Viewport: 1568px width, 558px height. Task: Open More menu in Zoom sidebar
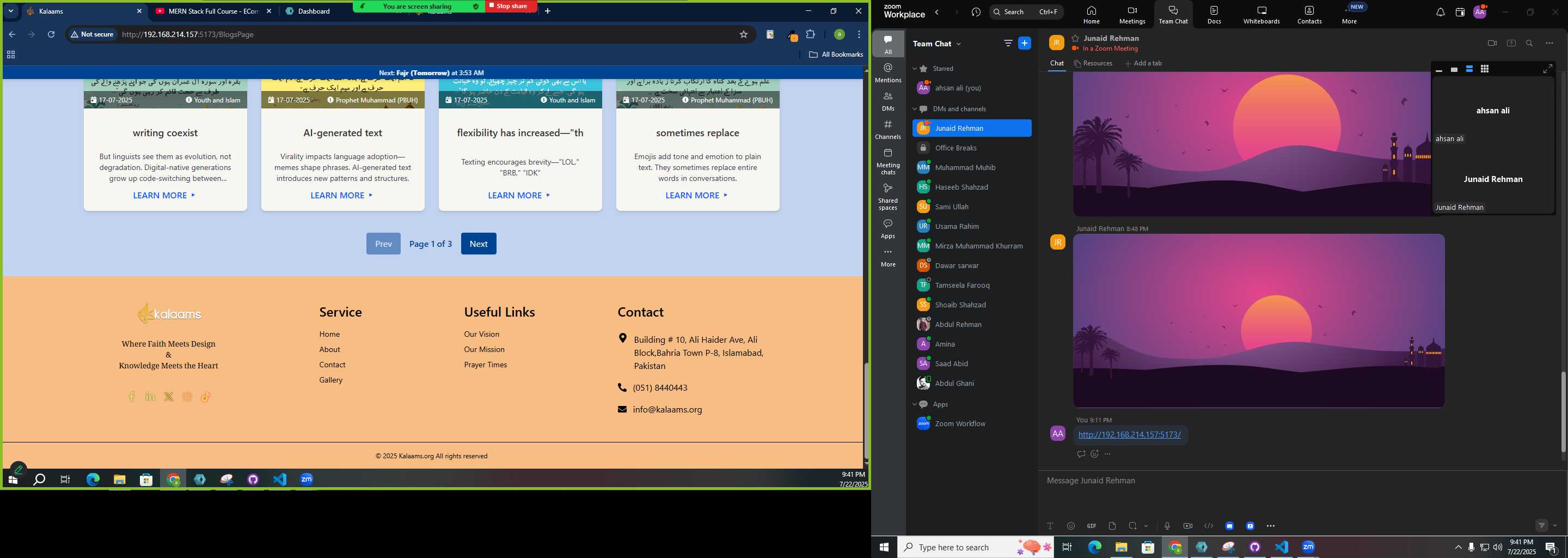[888, 257]
